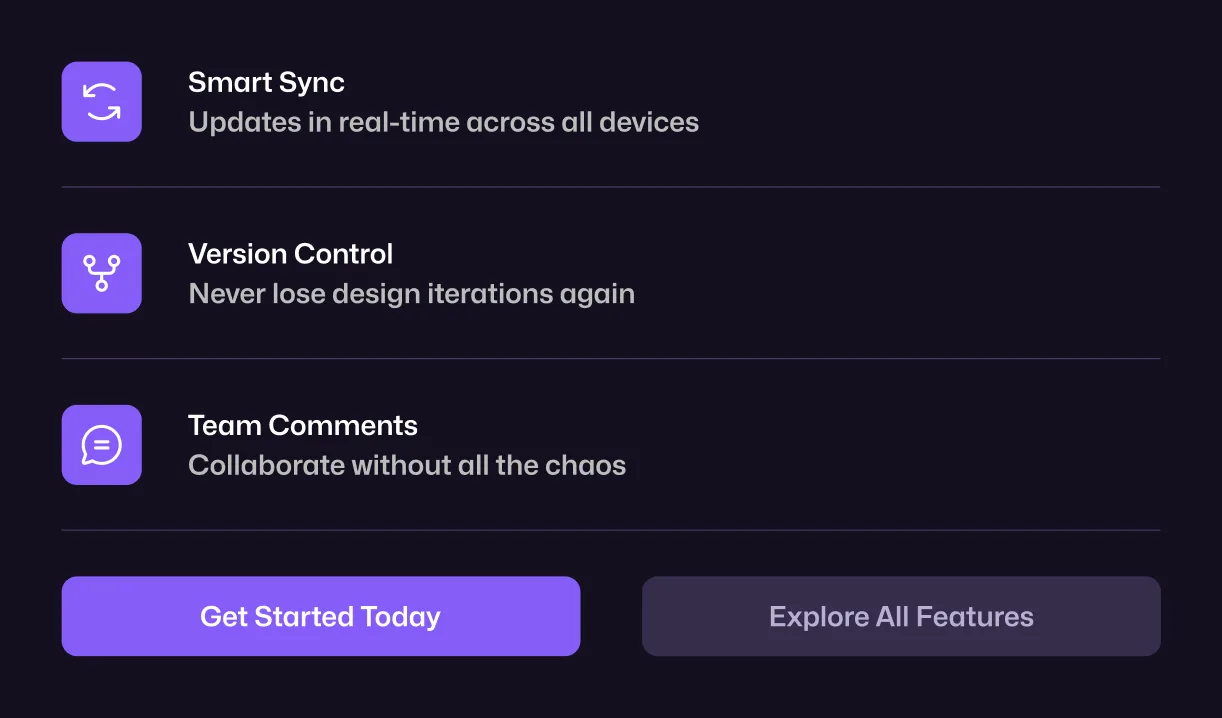Click divider line below Version Control row
Viewport: 1222px width, 718px height.
click(x=611, y=359)
